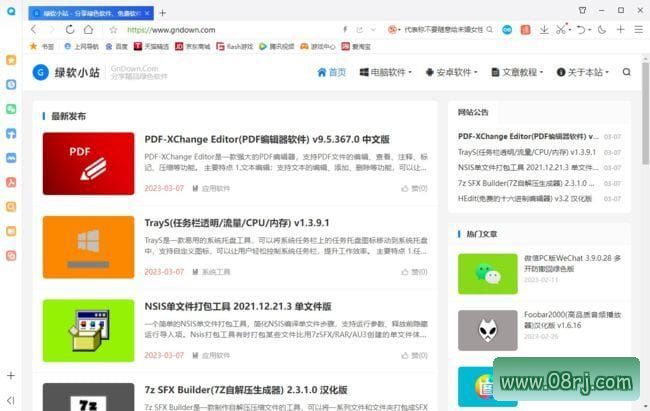Open 7z SFX Builder 2.3.1.0 汉化版 title
Screen dimensions: 650x411
point(245,390)
